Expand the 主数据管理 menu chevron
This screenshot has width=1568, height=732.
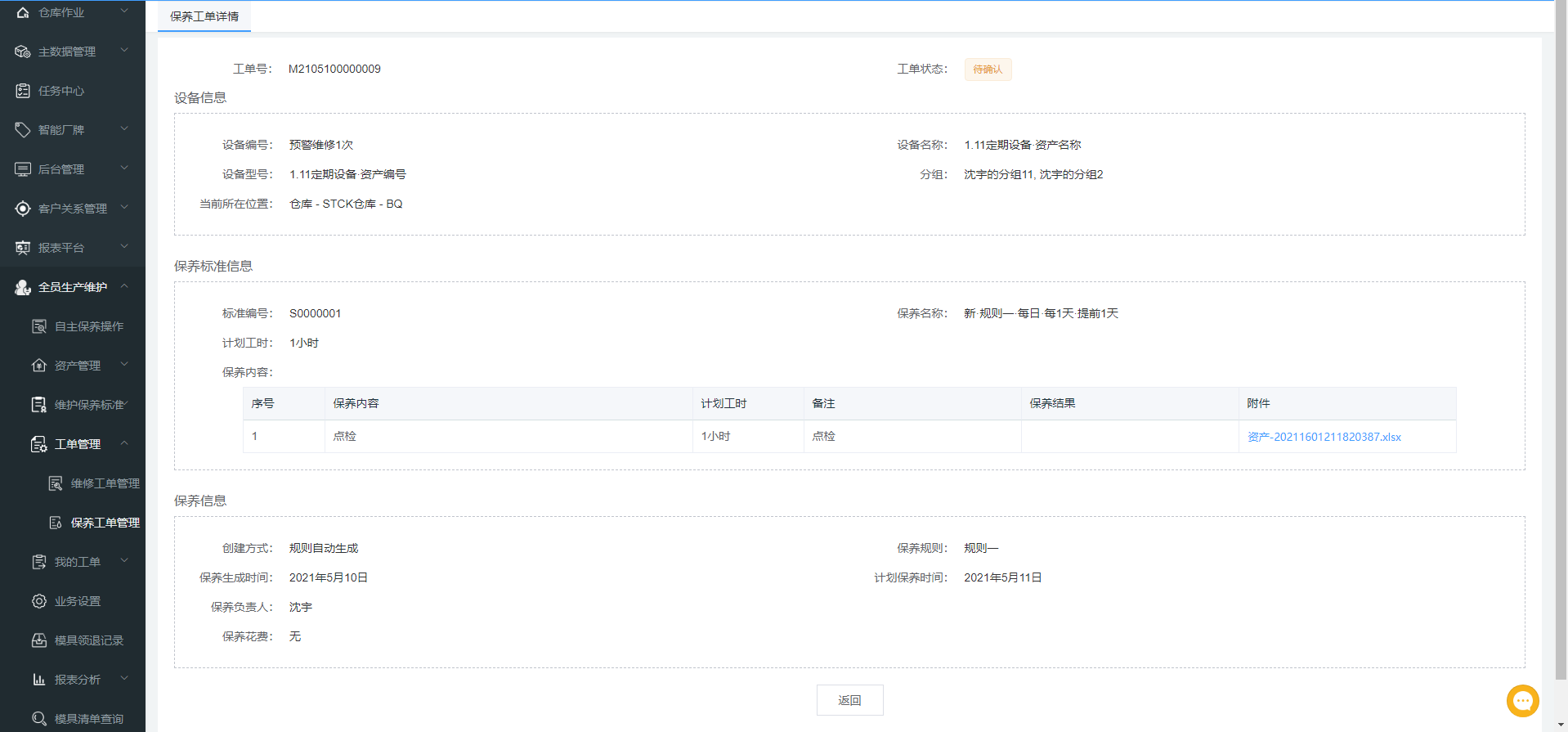124,51
